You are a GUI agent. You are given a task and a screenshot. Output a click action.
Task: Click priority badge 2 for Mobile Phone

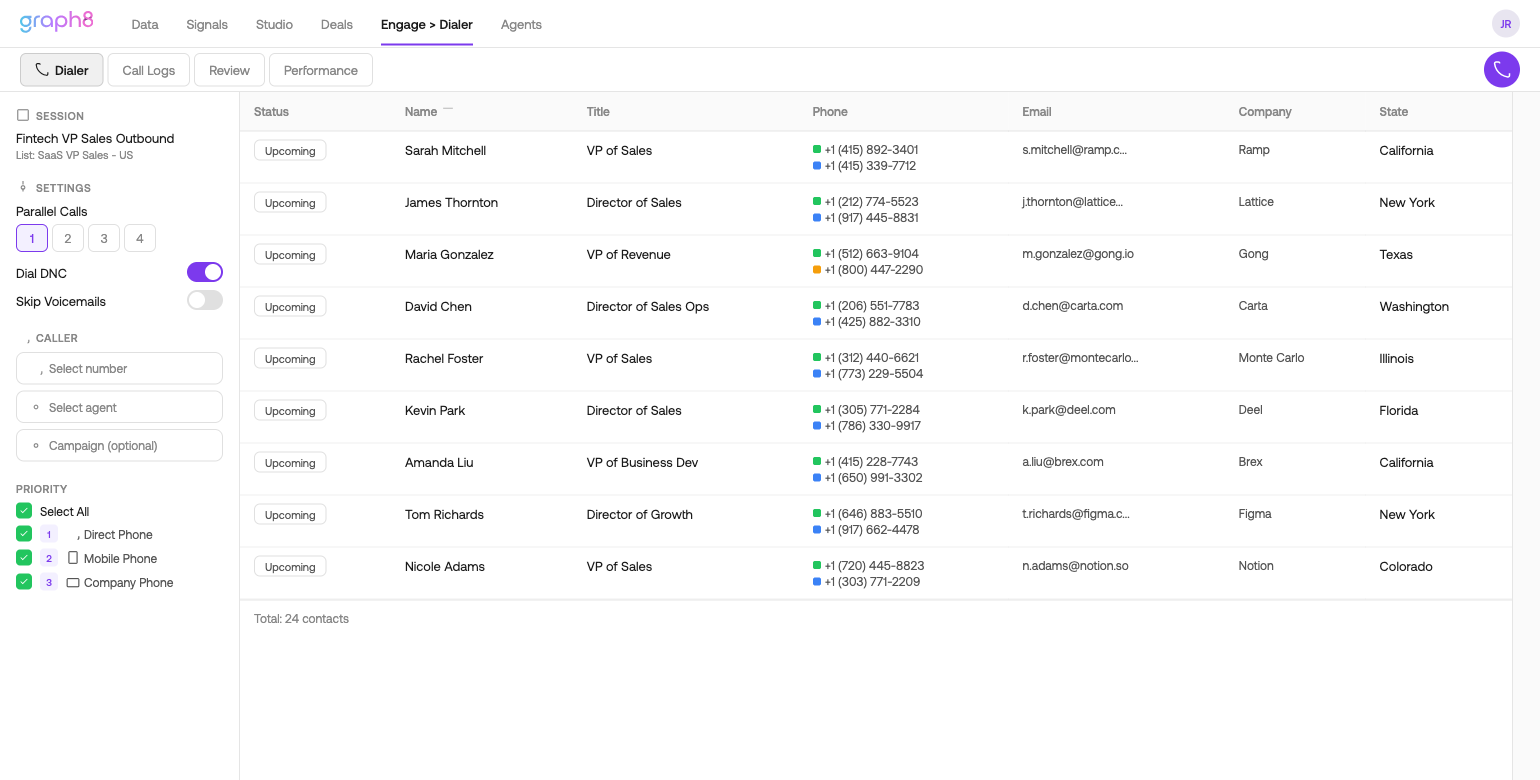[49, 559]
